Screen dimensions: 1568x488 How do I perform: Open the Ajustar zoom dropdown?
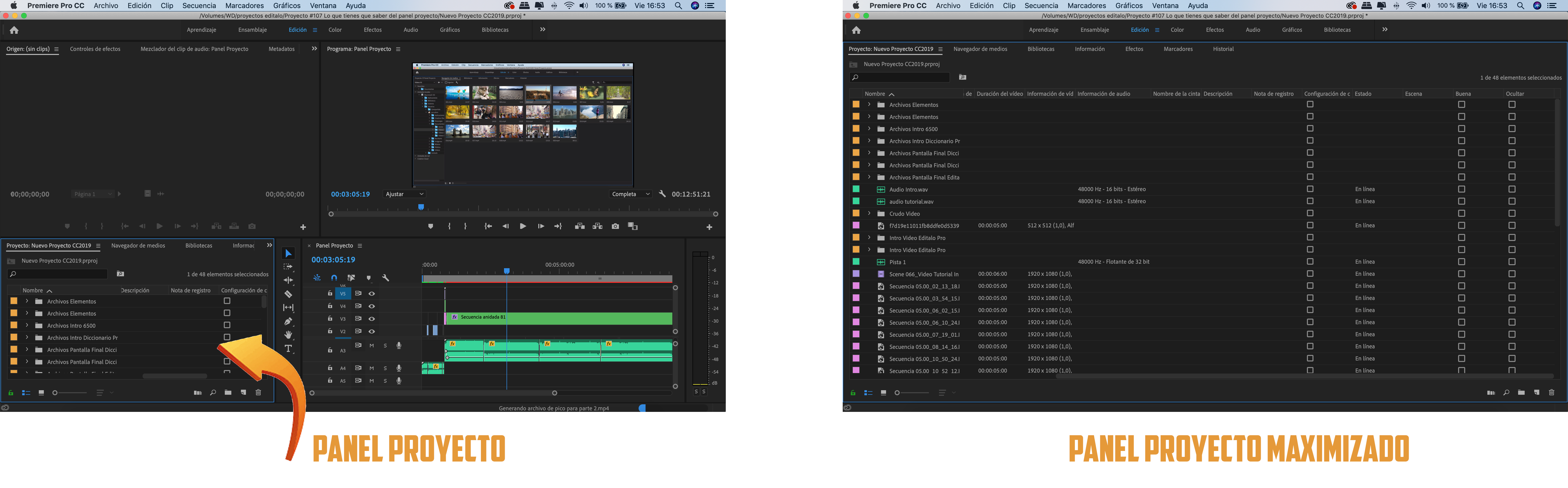[405, 194]
